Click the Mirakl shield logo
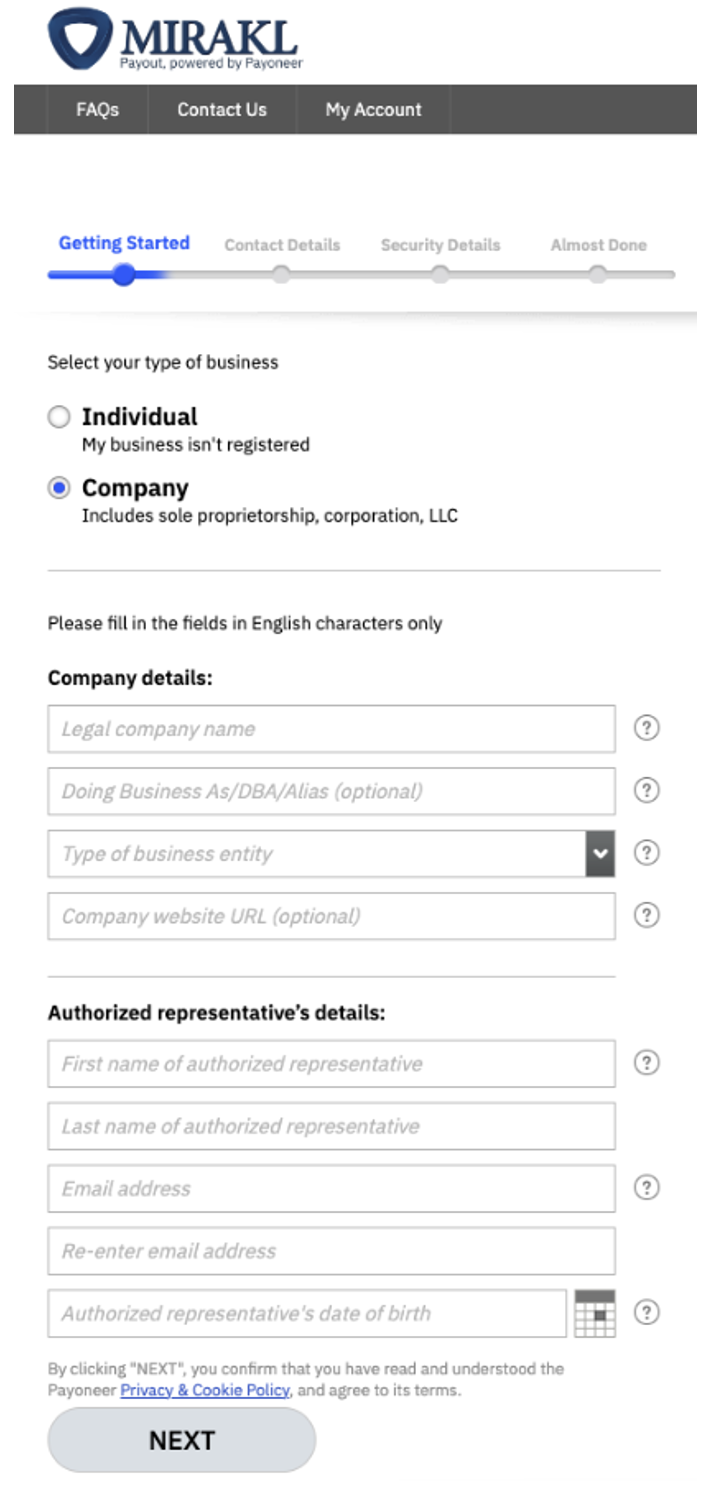This screenshot has width=710, height=1488. coord(81,38)
